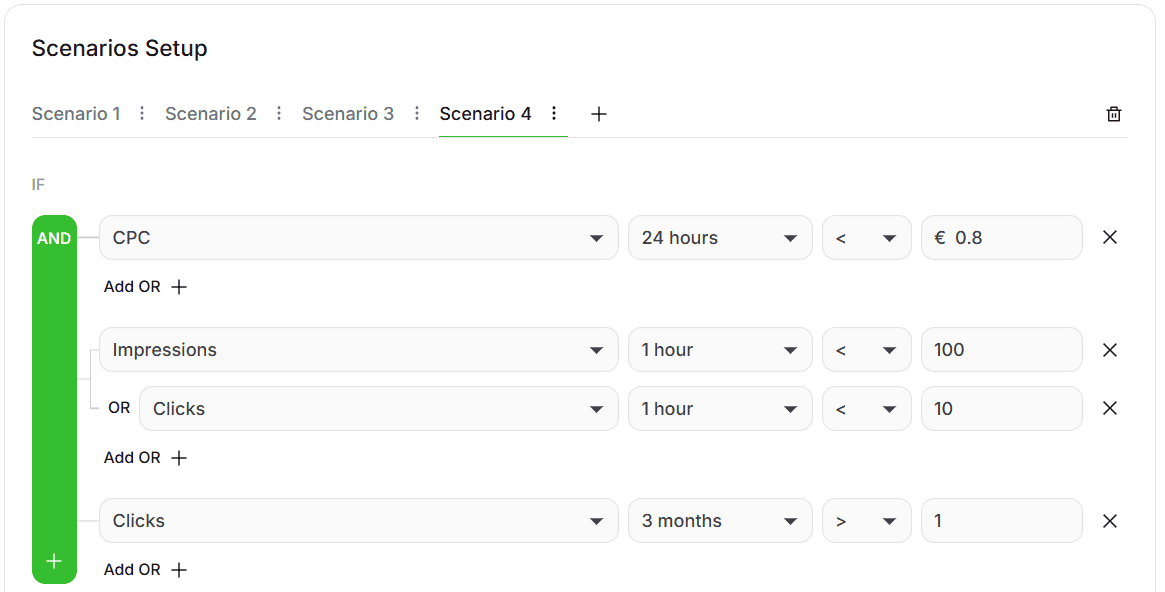Click the Impressions value field showing 100

coord(1001,350)
